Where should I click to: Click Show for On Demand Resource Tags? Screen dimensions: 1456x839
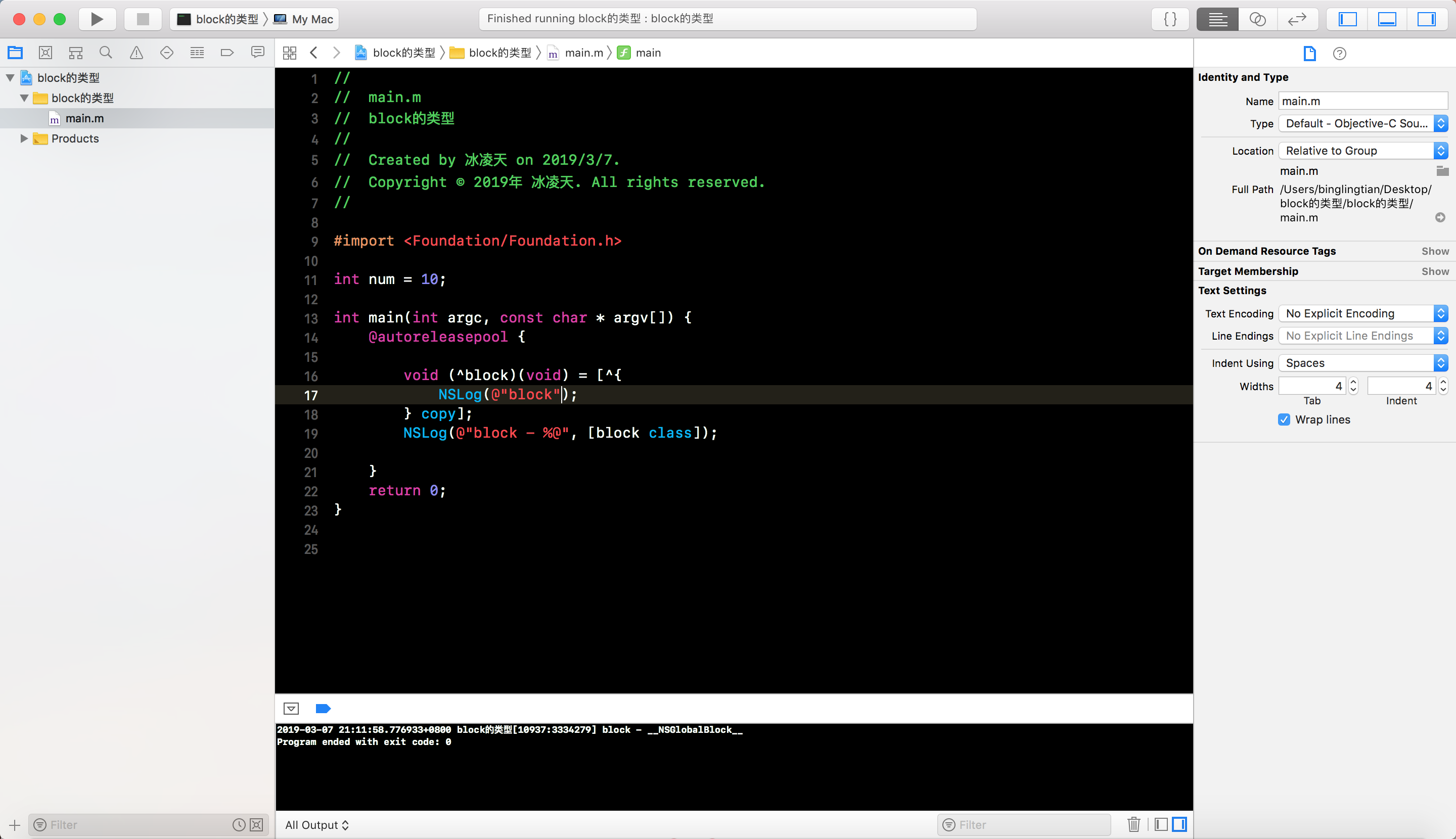coord(1435,251)
